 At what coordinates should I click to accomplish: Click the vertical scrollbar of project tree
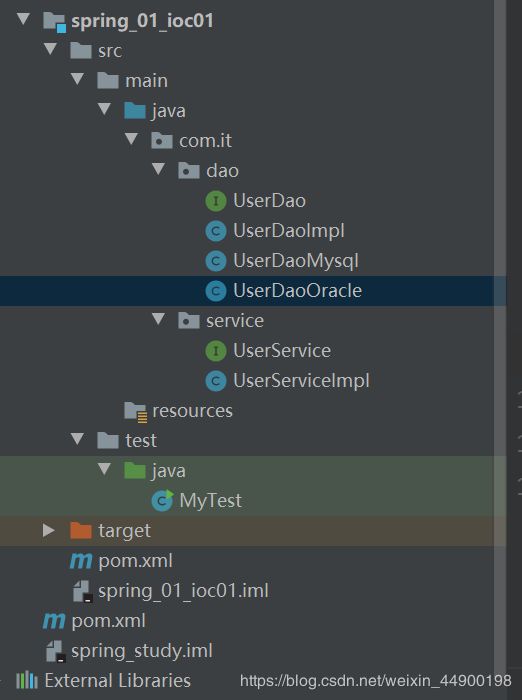(500, 339)
